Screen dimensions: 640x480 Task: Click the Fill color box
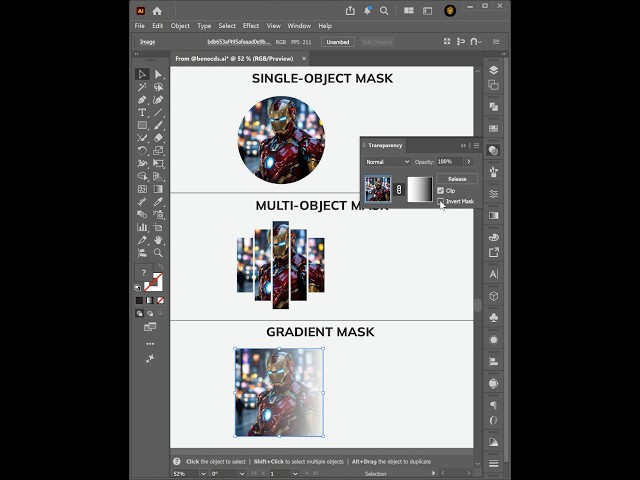pos(144,273)
